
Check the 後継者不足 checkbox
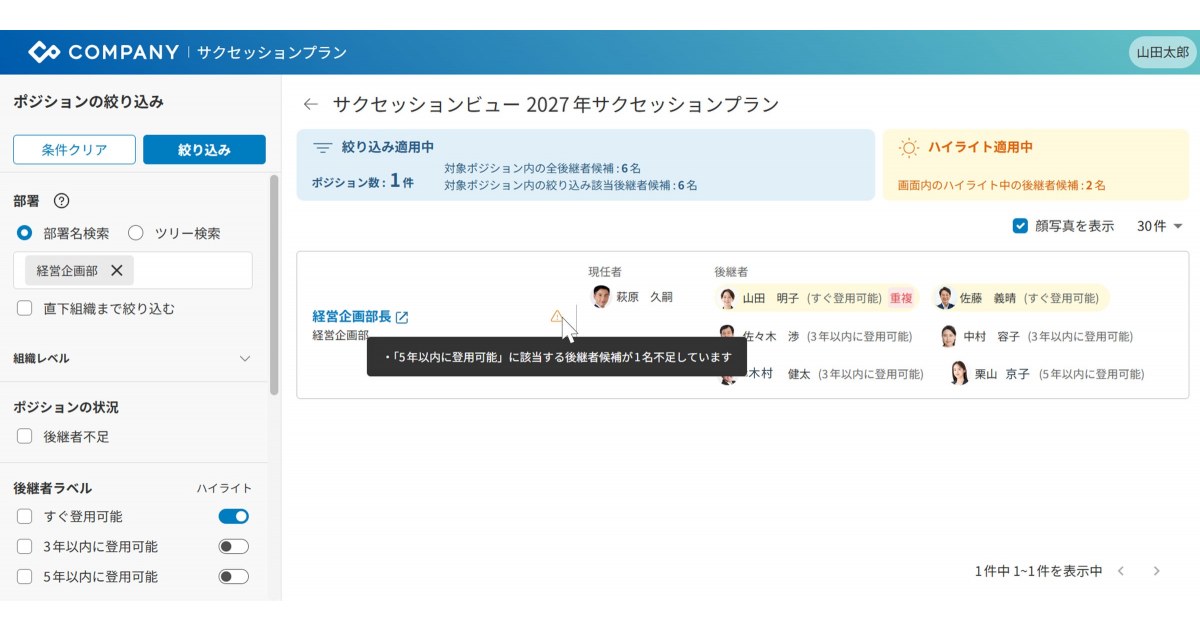pos(25,437)
